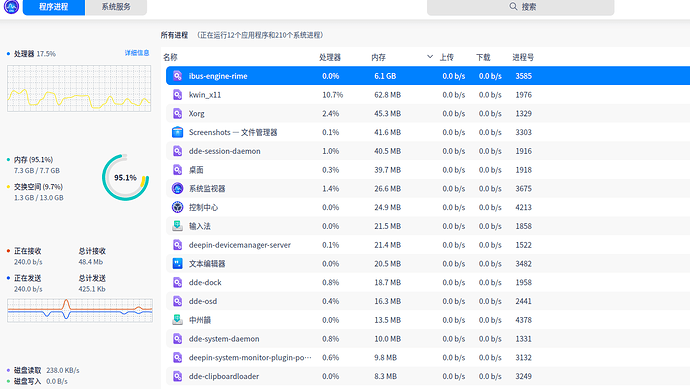The image size is (690, 389).
Task: Select the 桌面 process name
Action: coord(196,170)
